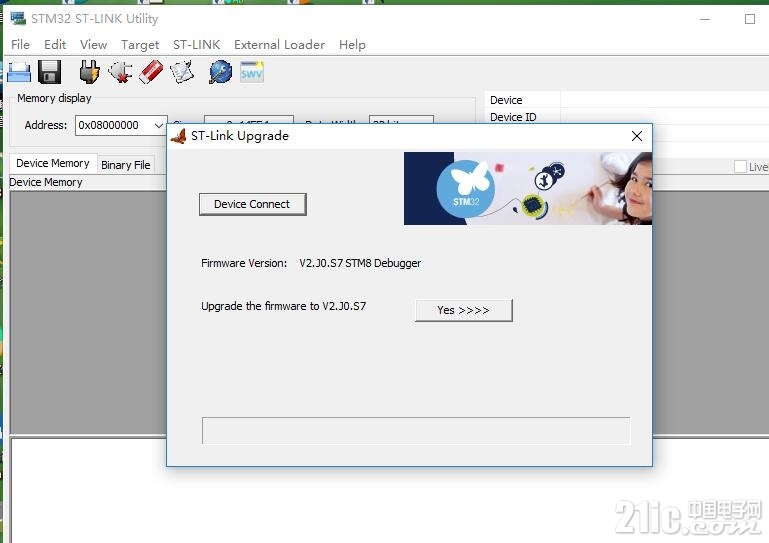Click the Yes >>>> upgrade button
Viewport: 769px width, 543px height.
click(x=463, y=310)
